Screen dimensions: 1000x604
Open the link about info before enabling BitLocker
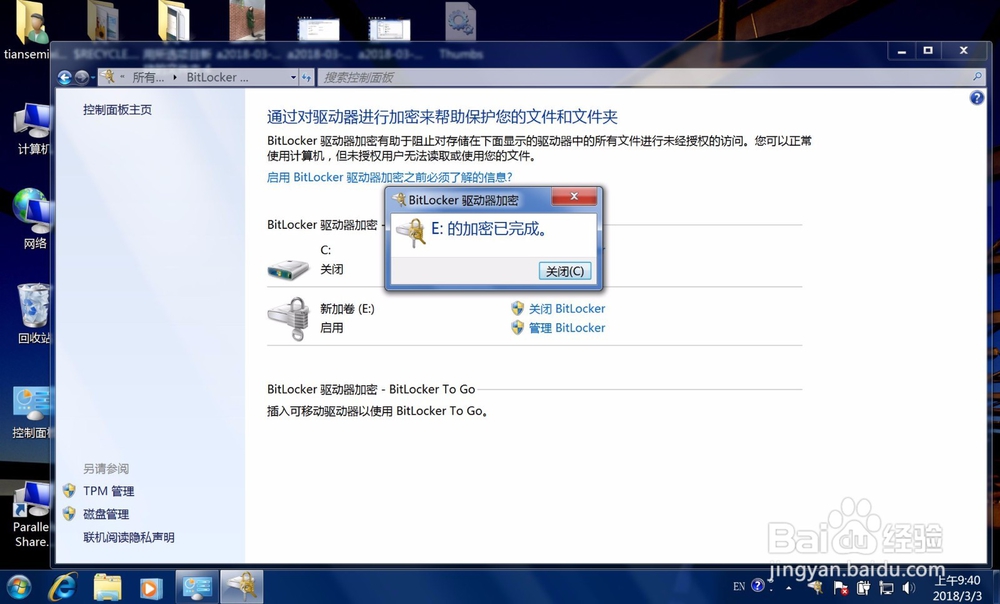(389, 177)
